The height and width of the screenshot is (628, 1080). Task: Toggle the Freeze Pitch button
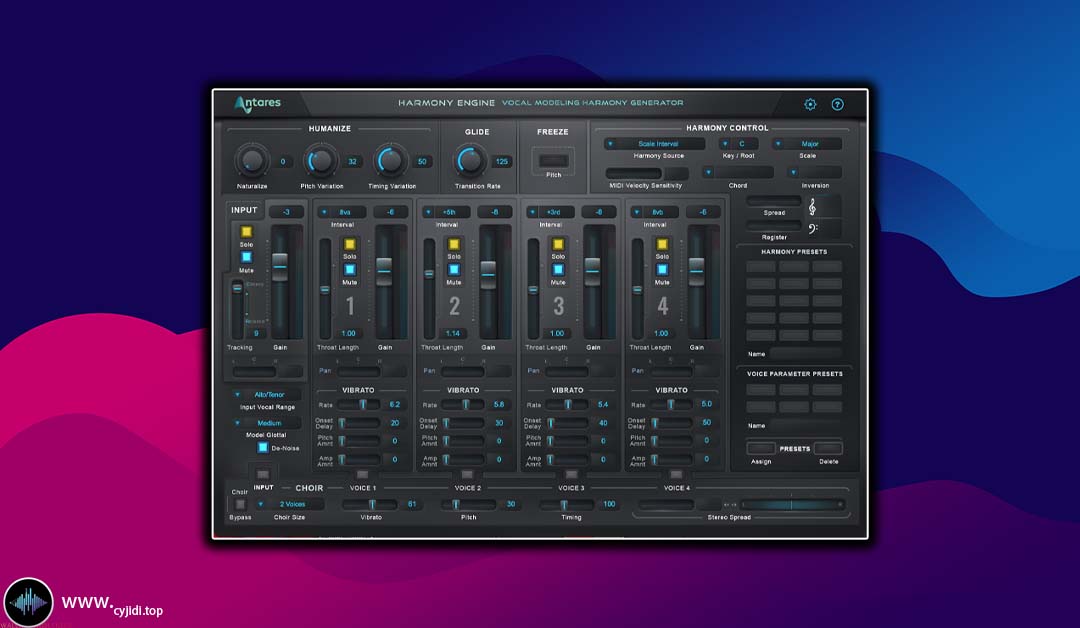click(x=553, y=160)
